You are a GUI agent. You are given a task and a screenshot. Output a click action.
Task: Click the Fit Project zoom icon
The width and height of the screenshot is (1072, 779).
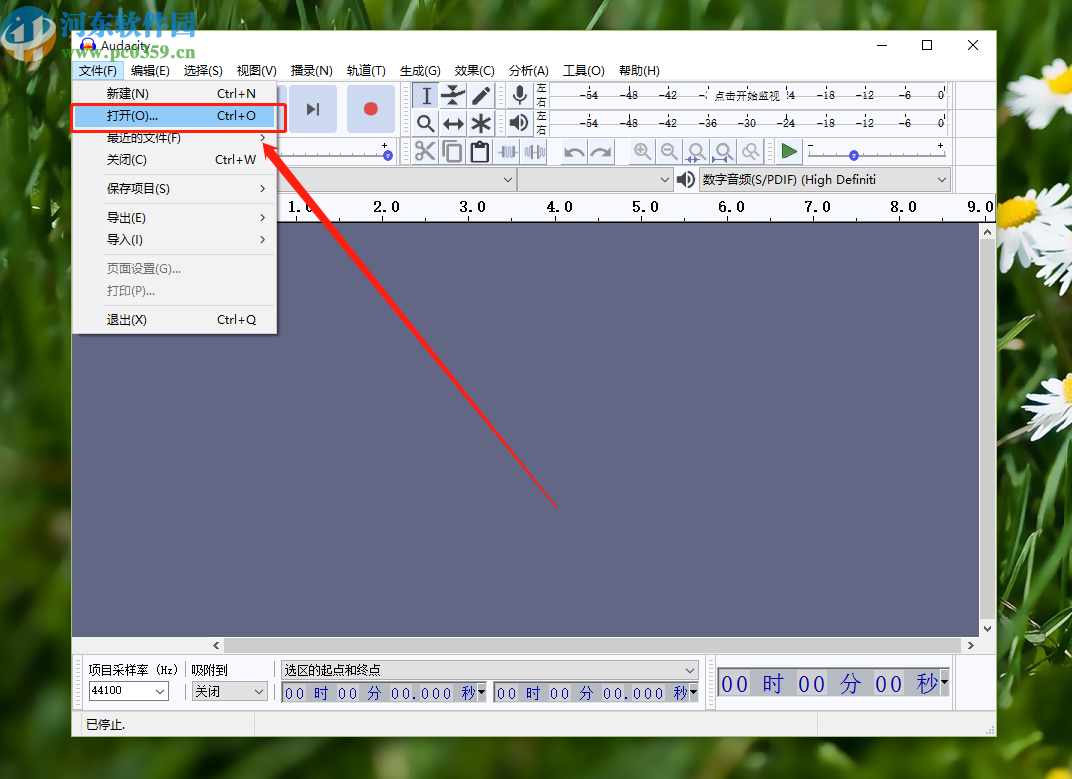coord(723,151)
